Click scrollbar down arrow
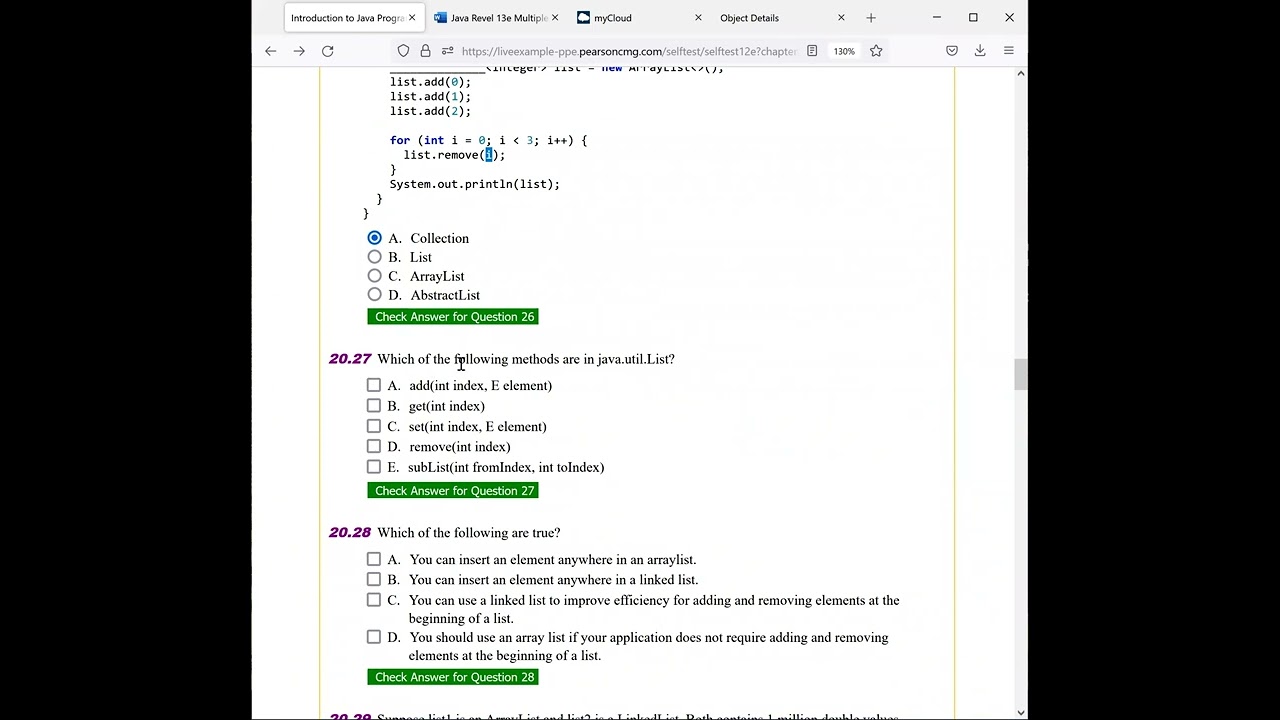Screen dimensions: 1280x720 pyautogui.click(x=1020, y=712)
